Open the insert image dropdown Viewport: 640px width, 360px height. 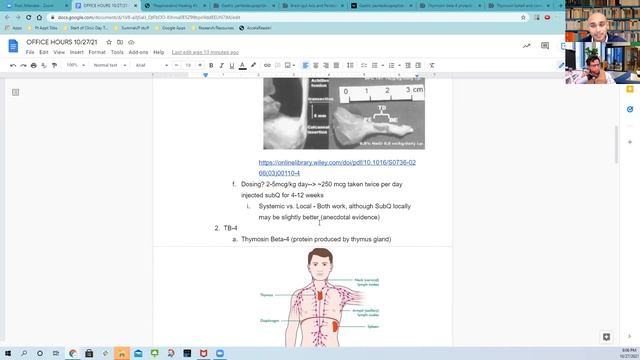(290, 65)
